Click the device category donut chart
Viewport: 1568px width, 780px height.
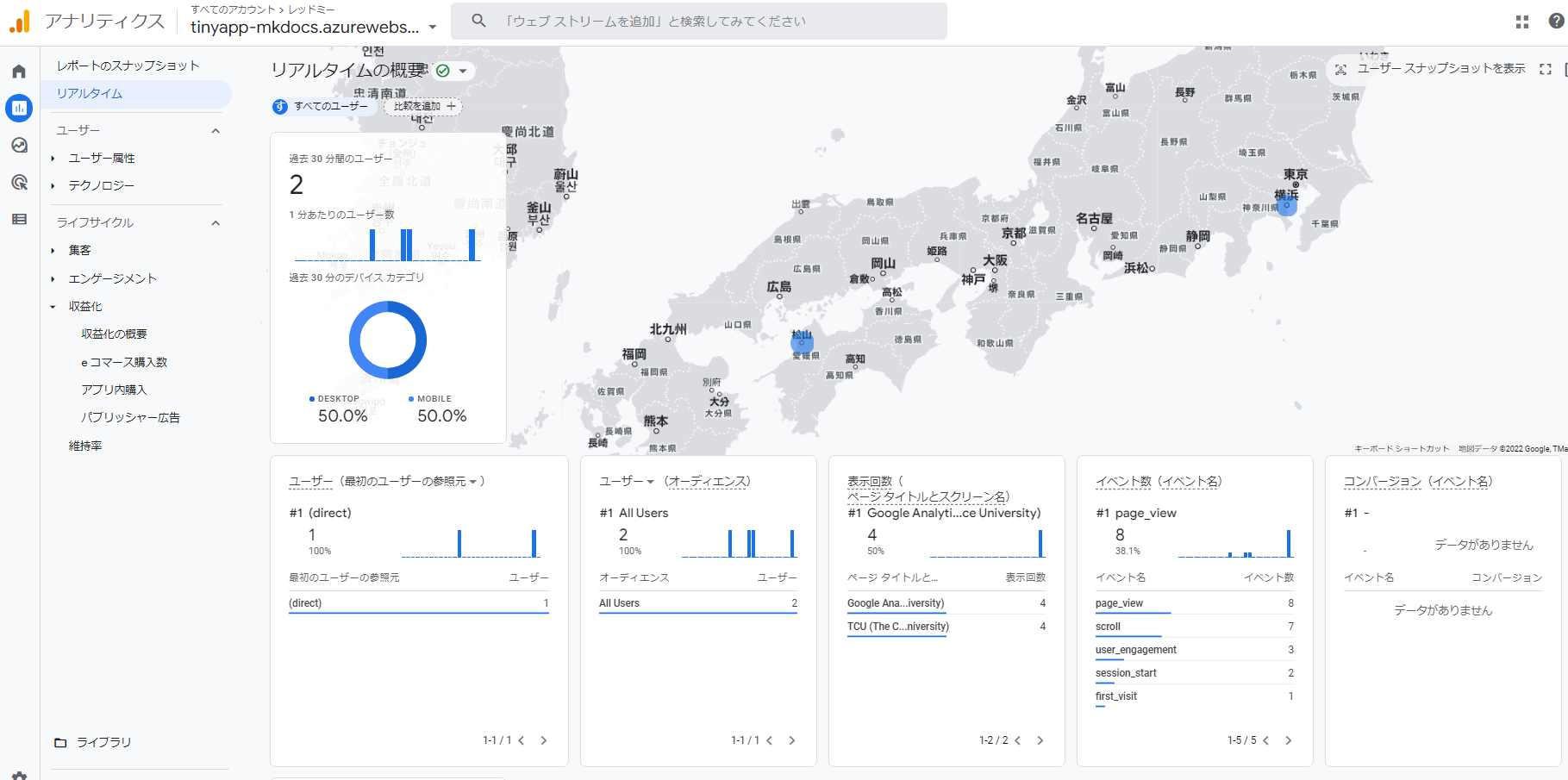[387, 340]
